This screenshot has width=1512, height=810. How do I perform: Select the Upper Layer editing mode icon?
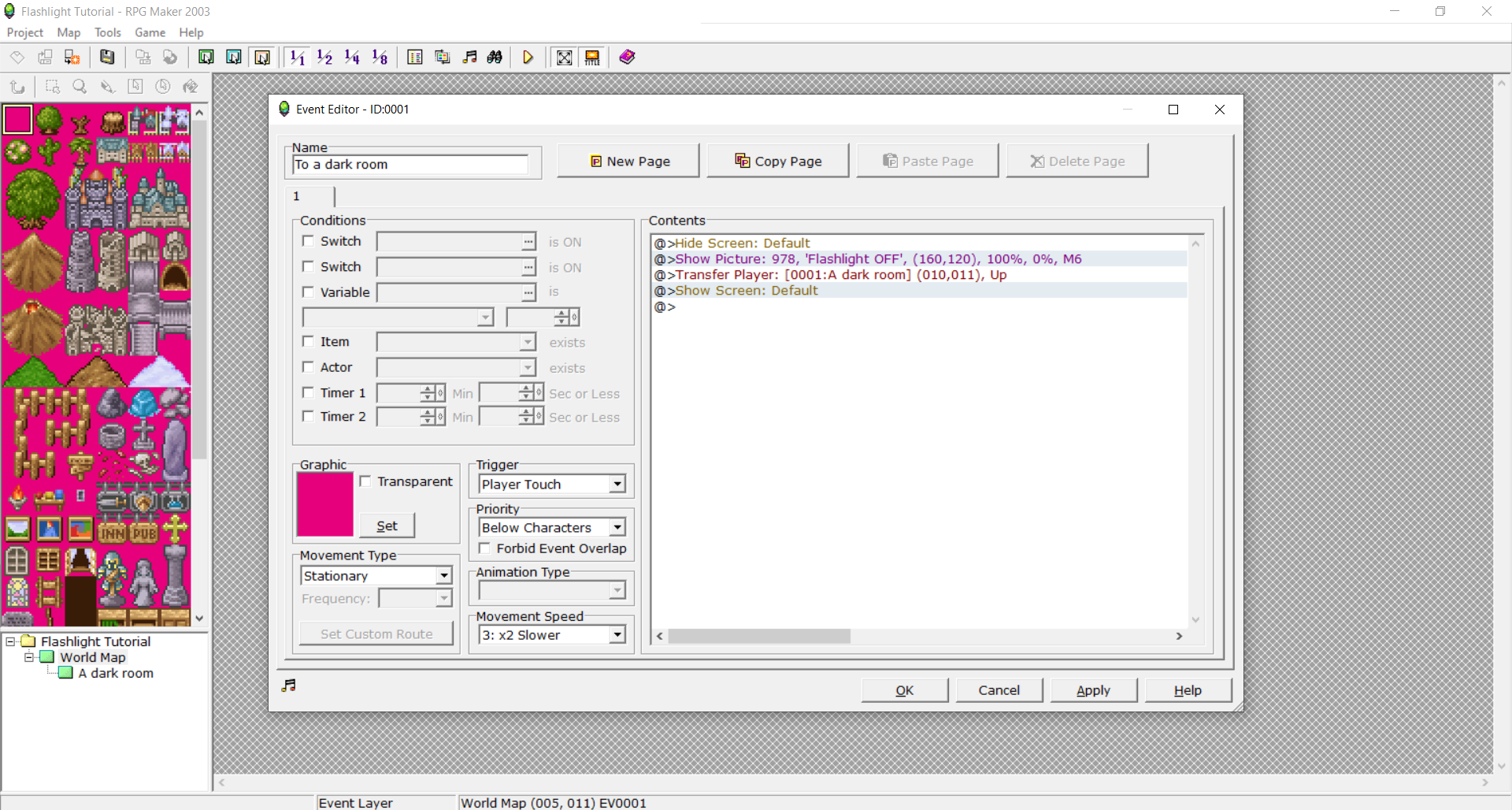(234, 57)
